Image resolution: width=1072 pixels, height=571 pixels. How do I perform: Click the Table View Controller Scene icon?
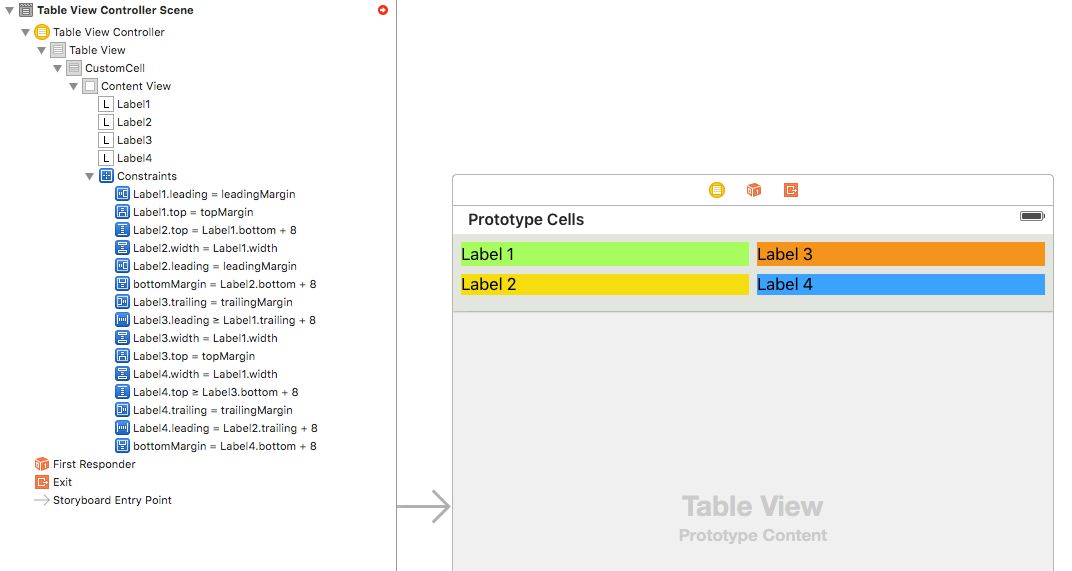pyautogui.click(x=26, y=10)
